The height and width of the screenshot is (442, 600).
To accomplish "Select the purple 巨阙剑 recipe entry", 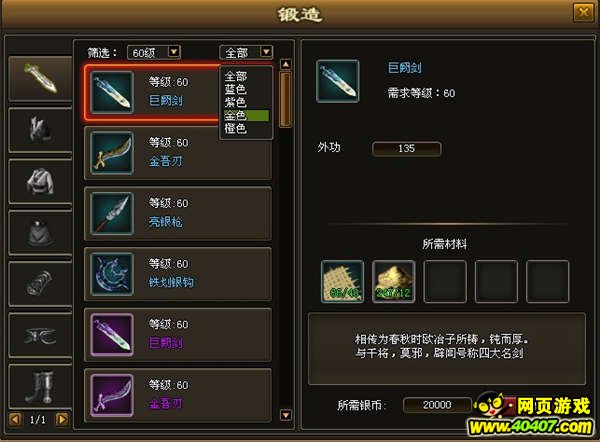I will pyautogui.click(x=178, y=335).
